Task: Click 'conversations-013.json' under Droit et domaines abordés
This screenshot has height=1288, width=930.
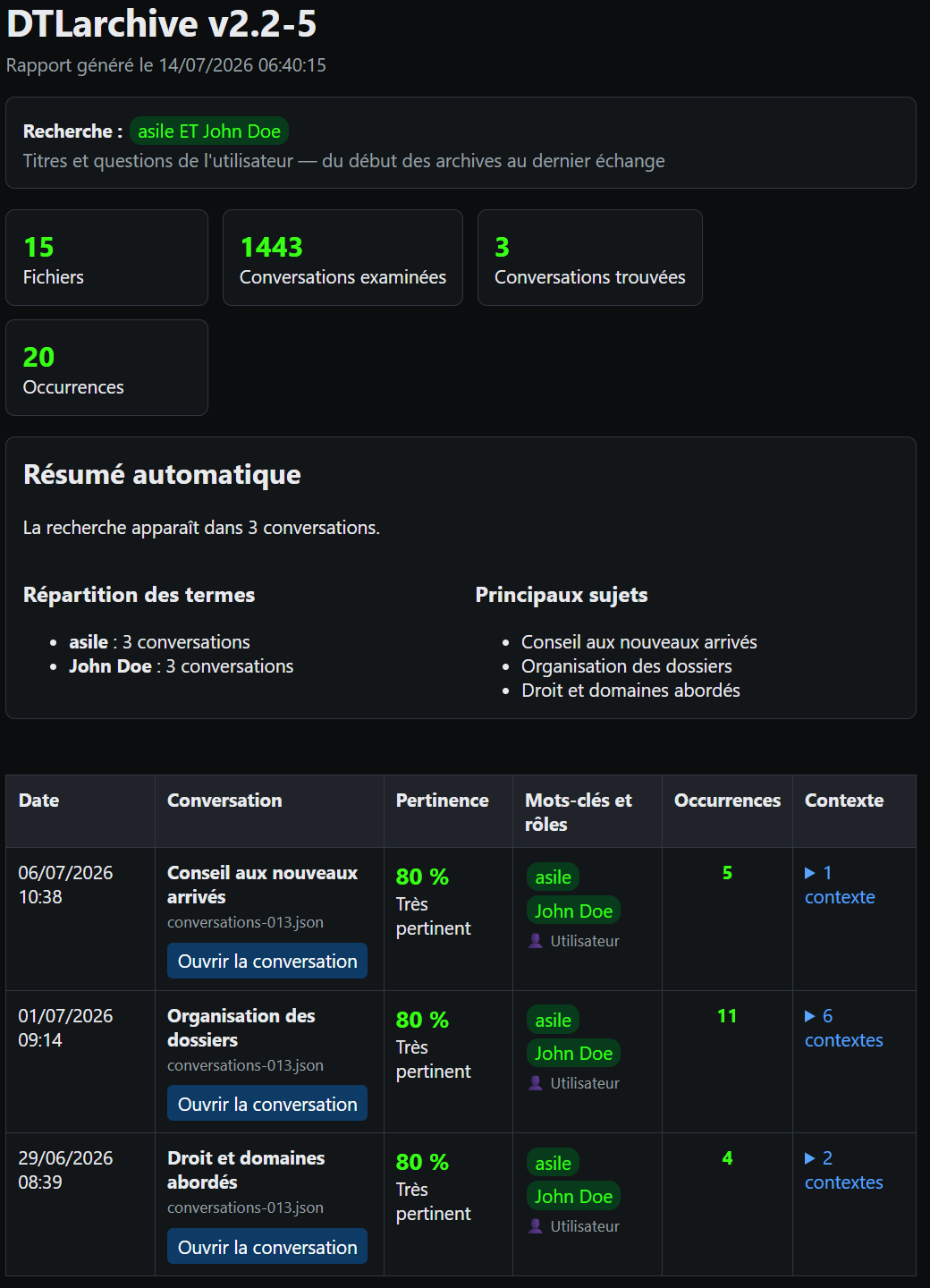Action: coord(245,1207)
